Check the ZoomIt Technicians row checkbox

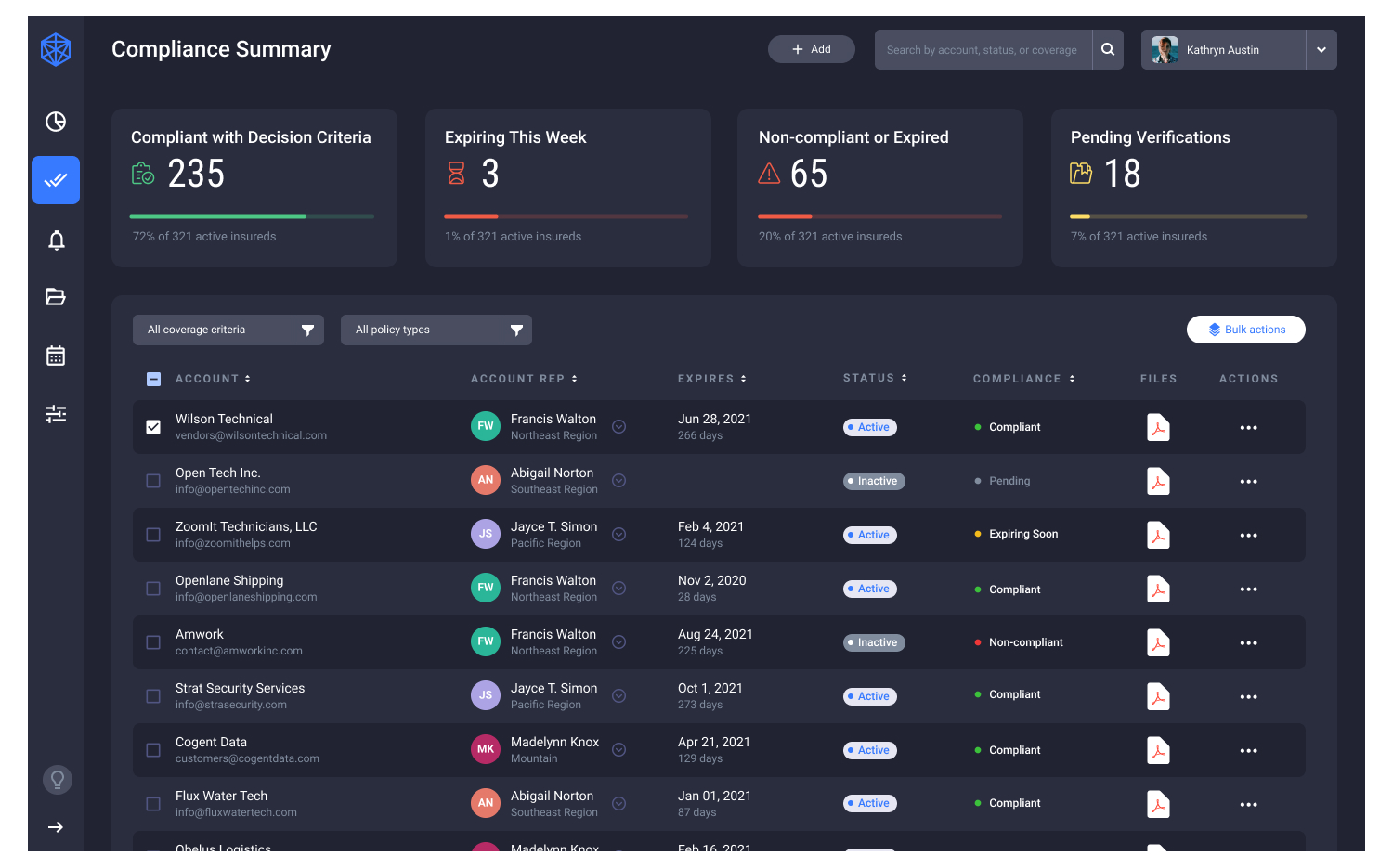tap(153, 535)
